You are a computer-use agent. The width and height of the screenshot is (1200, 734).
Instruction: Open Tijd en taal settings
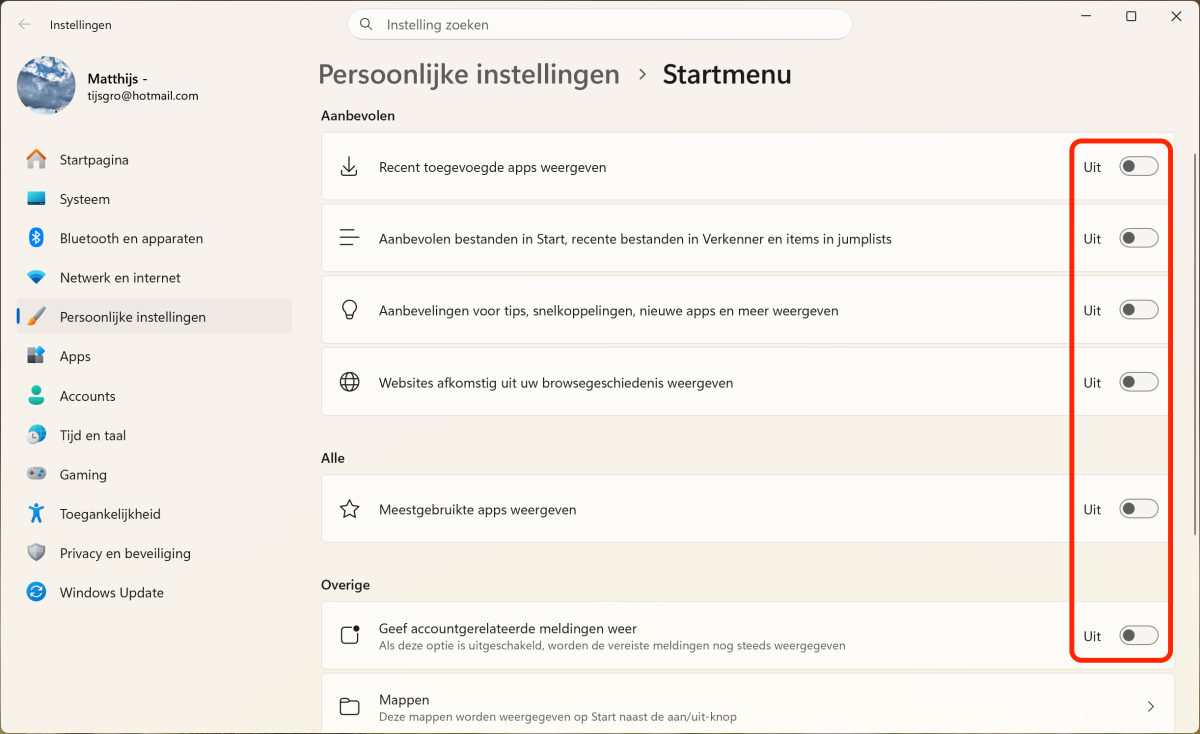pyautogui.click(x=92, y=435)
